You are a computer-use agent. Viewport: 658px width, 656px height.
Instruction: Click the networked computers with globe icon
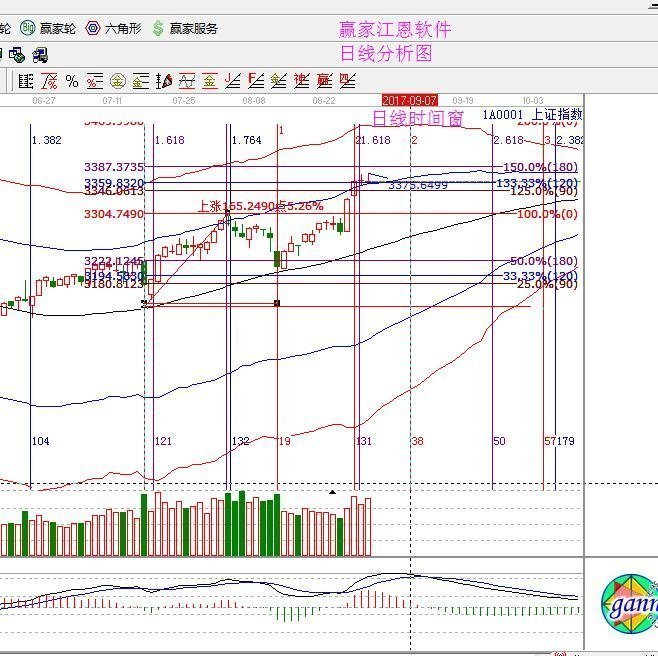coord(17,55)
